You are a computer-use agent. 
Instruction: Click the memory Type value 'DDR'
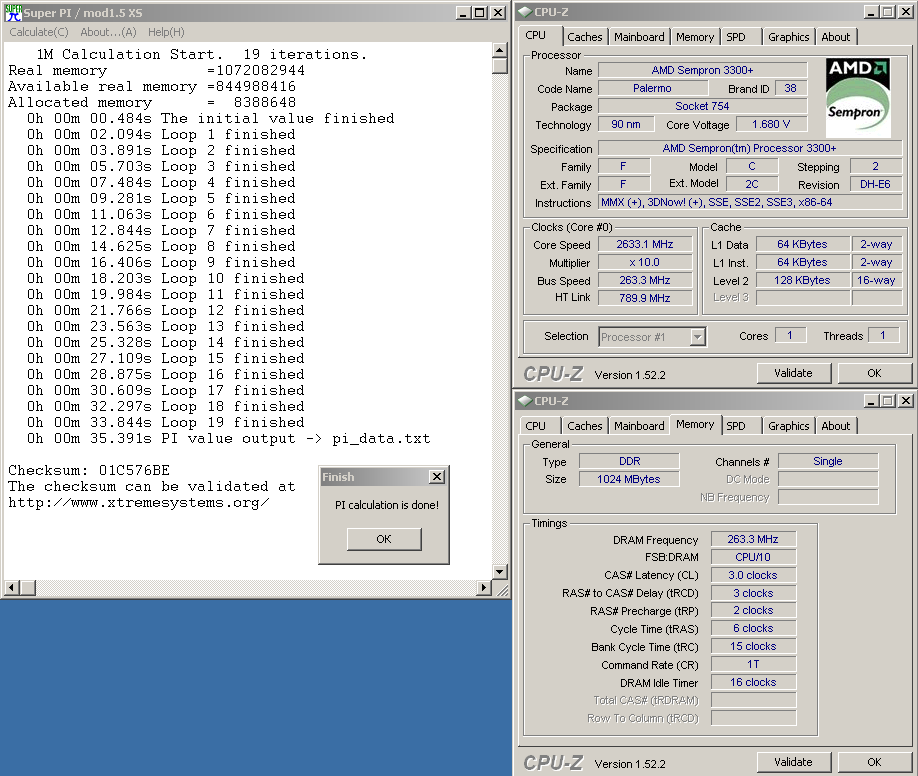[x=629, y=461]
